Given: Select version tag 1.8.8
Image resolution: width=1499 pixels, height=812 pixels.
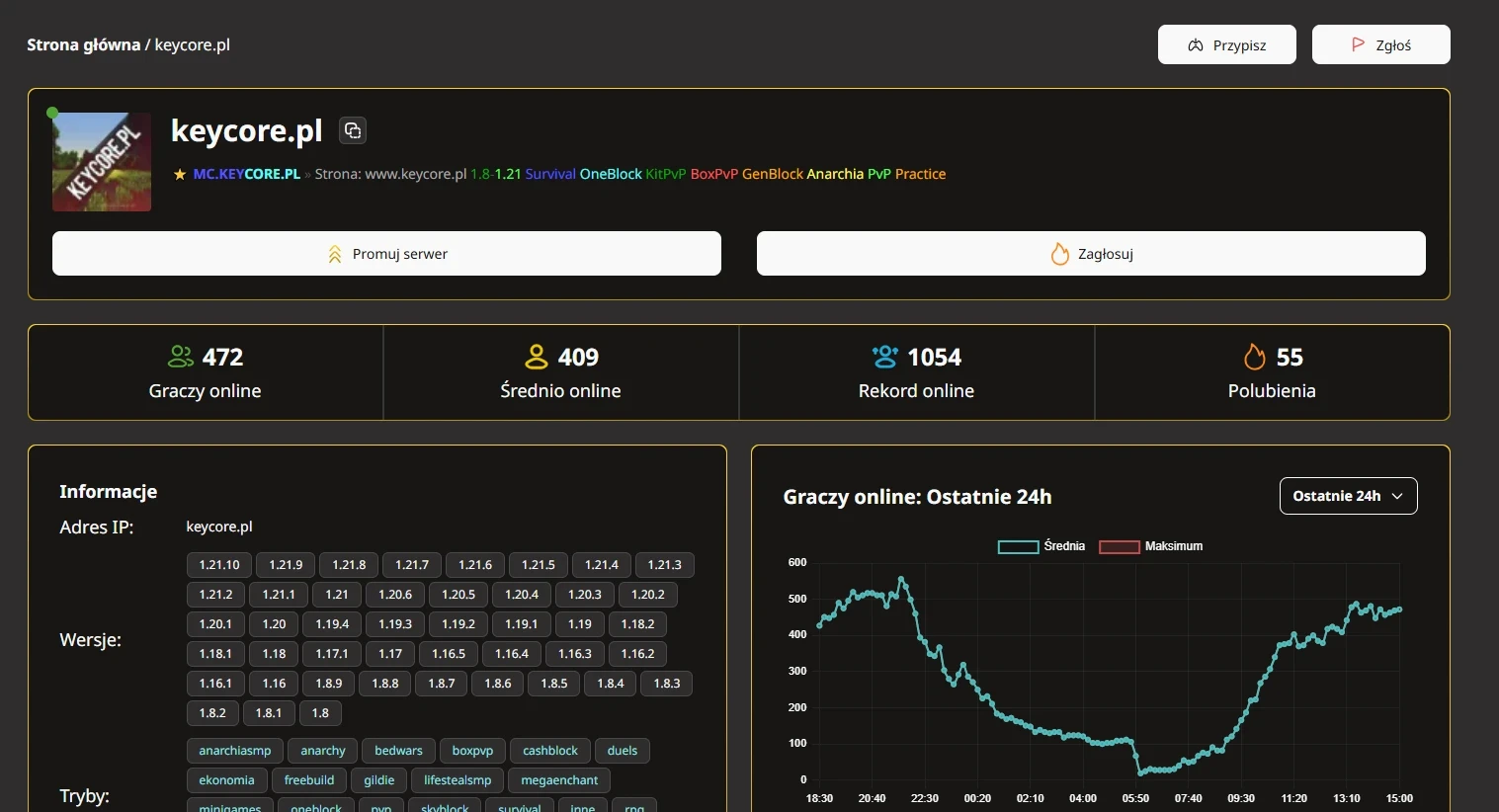Looking at the screenshot, I should tap(385, 684).
